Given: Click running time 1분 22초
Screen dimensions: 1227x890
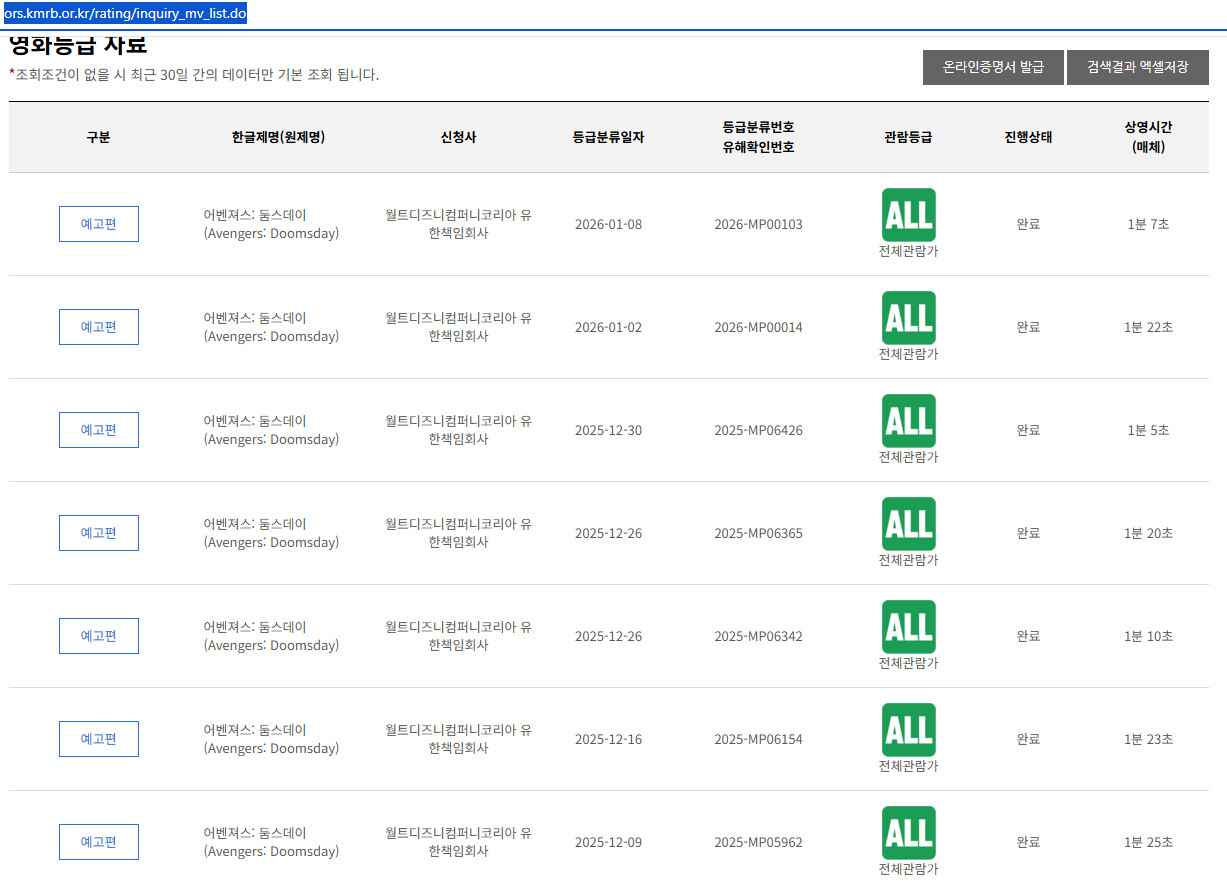Looking at the screenshot, I should pos(1148,327).
